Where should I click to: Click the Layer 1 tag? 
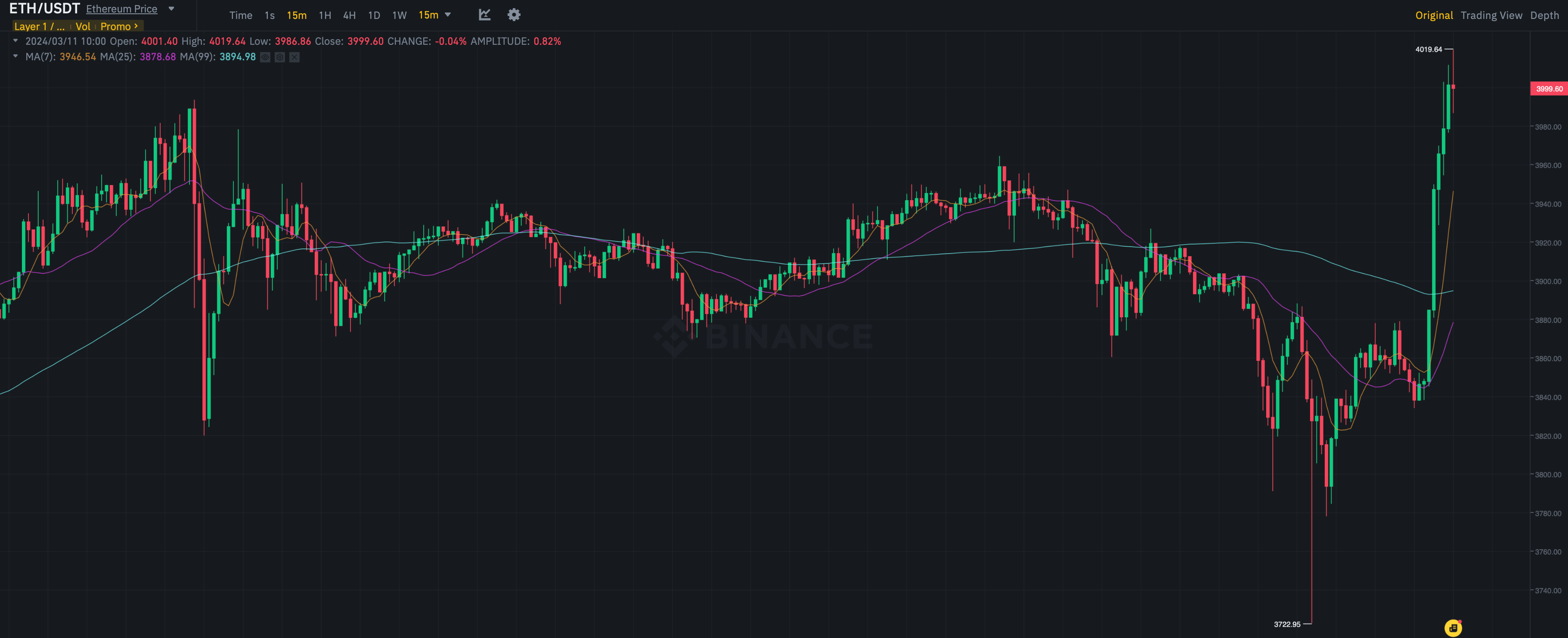39,26
